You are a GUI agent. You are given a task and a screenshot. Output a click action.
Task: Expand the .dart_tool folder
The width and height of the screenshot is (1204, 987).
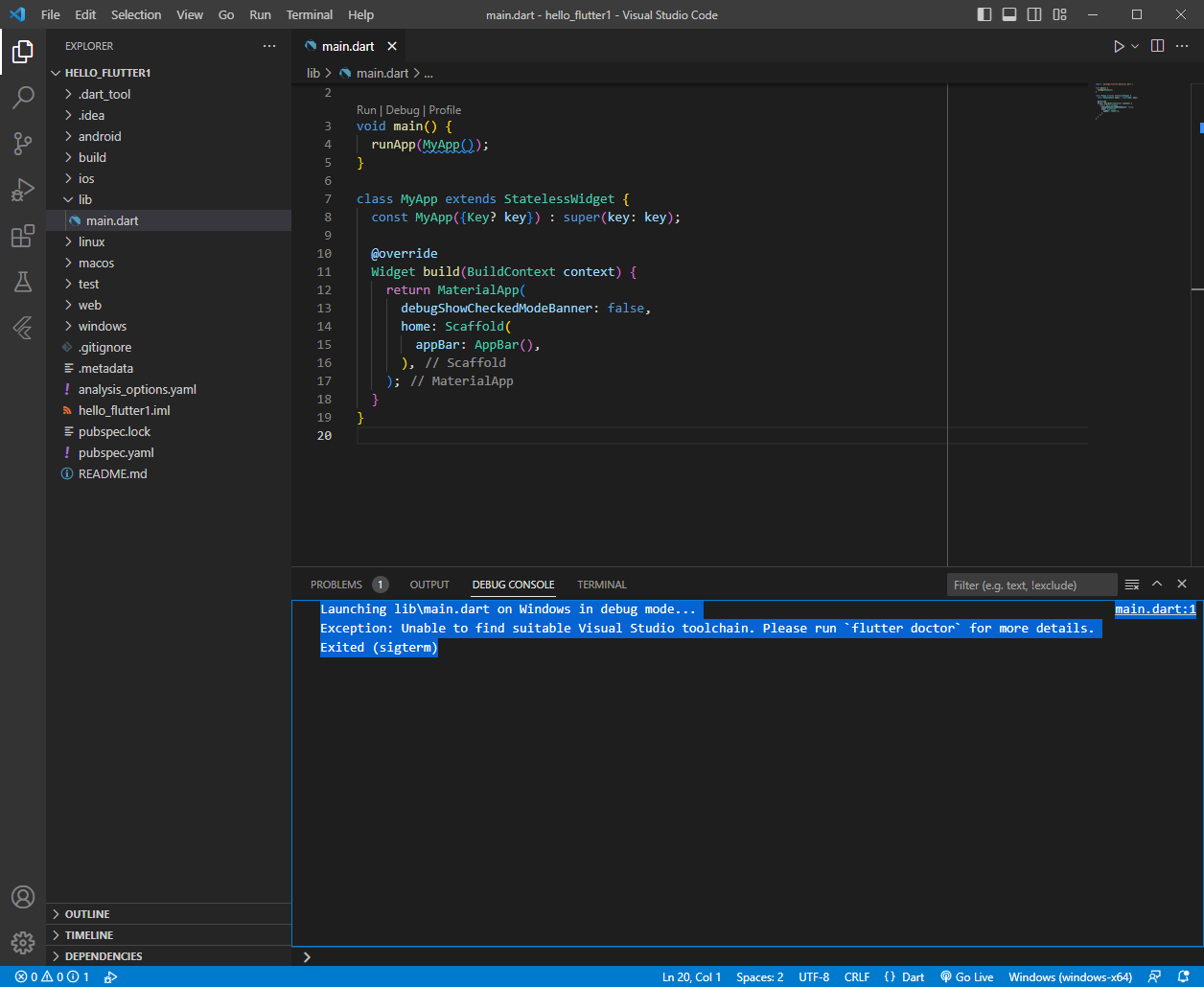click(x=169, y=94)
